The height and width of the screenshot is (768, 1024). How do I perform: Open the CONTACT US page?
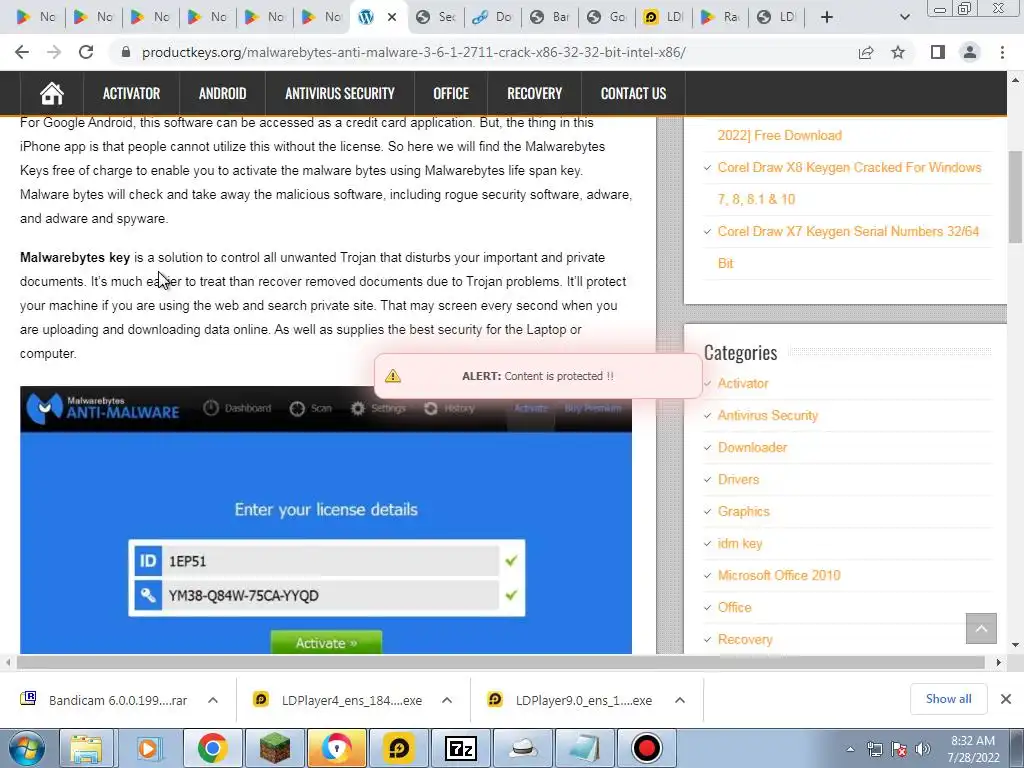[x=633, y=93]
